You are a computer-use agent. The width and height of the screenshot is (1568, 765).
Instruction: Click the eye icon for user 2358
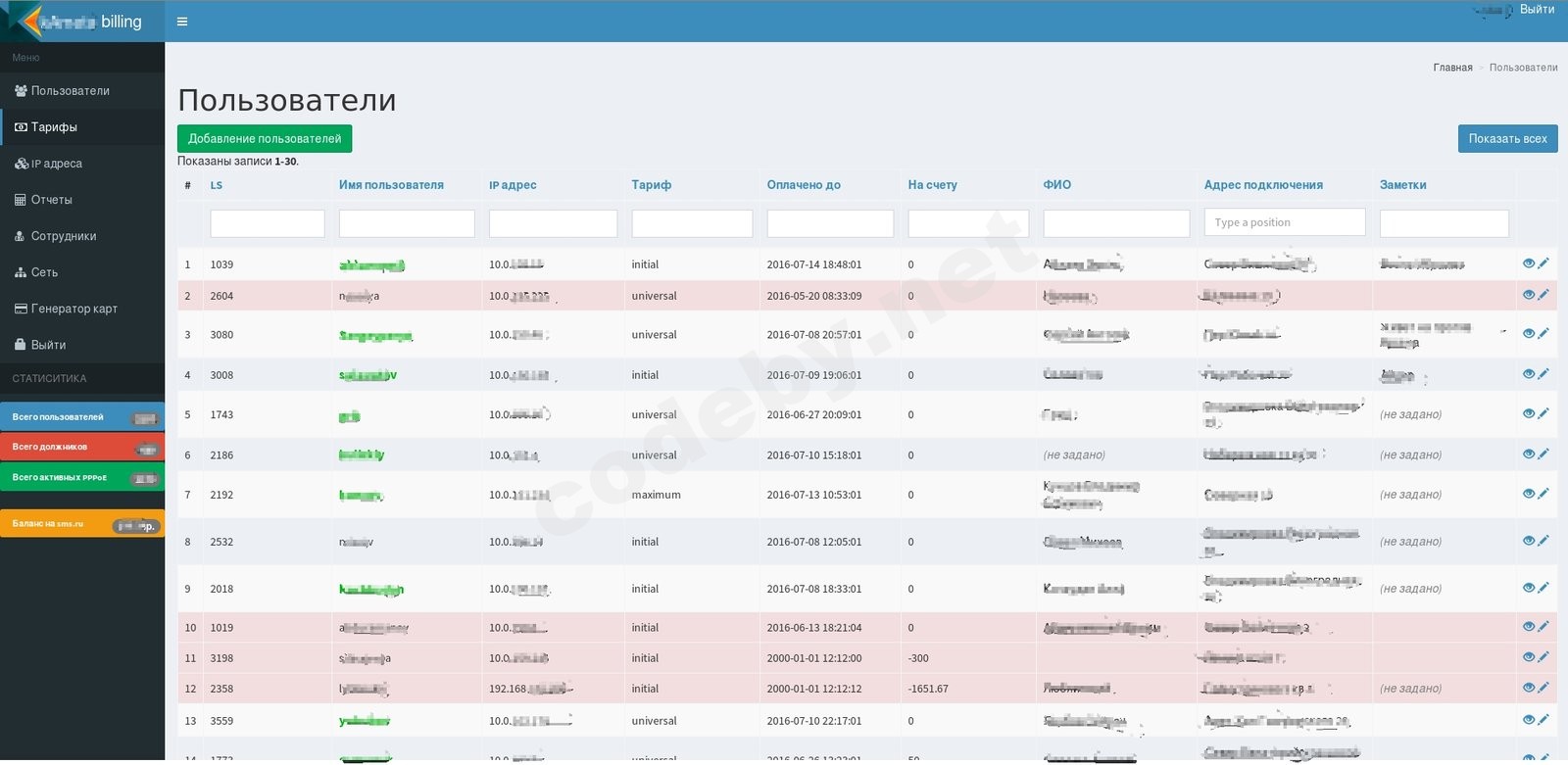[x=1528, y=688]
